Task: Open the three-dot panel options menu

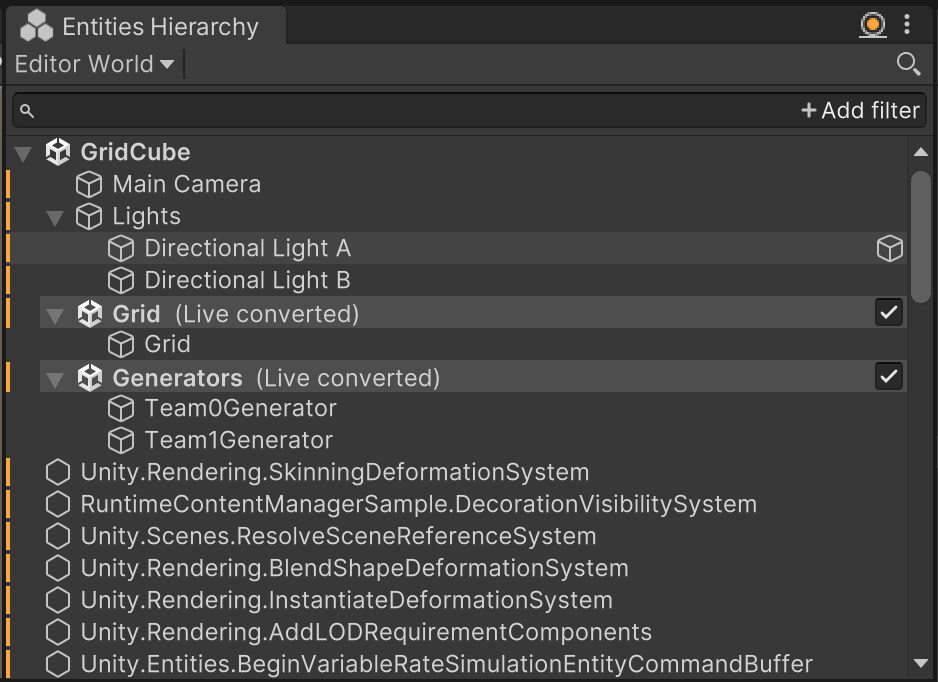Action: tap(907, 25)
